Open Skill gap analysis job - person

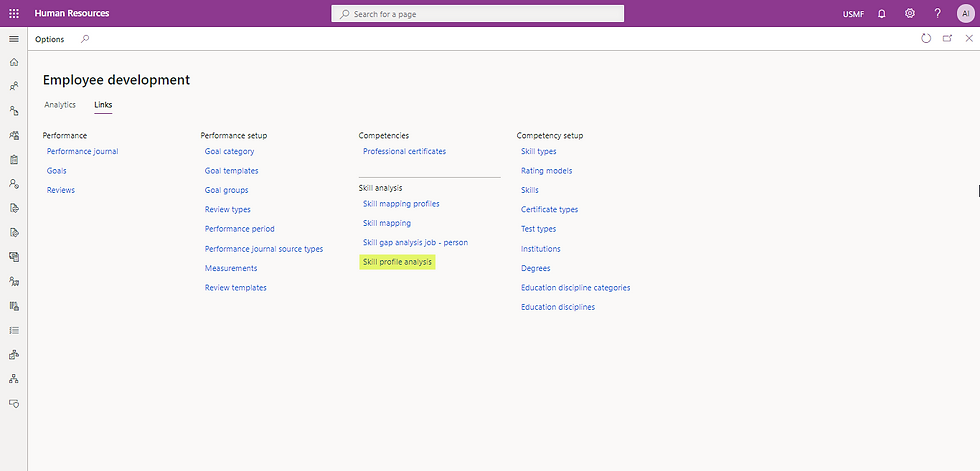[x=415, y=242]
